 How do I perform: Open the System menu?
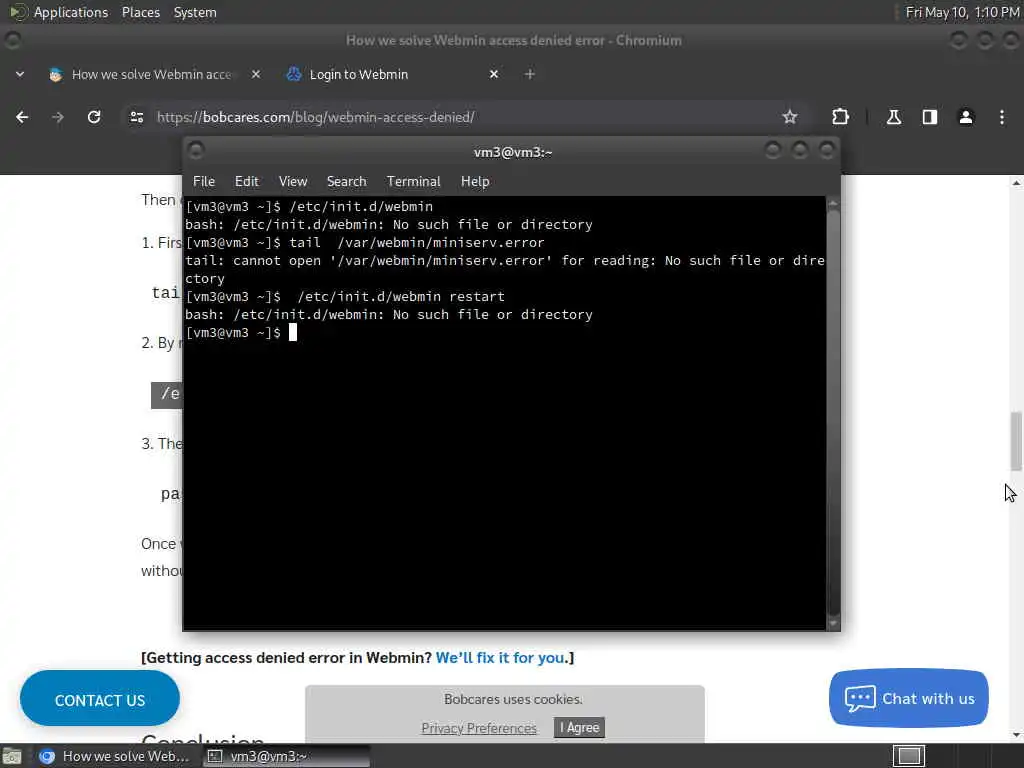point(195,12)
